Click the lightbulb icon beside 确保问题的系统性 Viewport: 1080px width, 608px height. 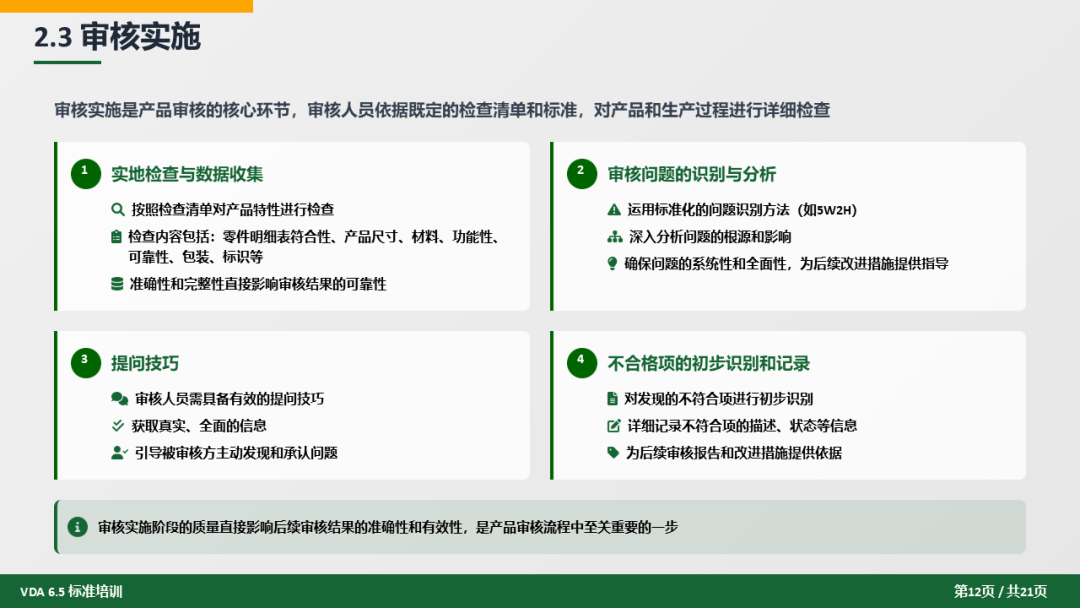point(613,264)
